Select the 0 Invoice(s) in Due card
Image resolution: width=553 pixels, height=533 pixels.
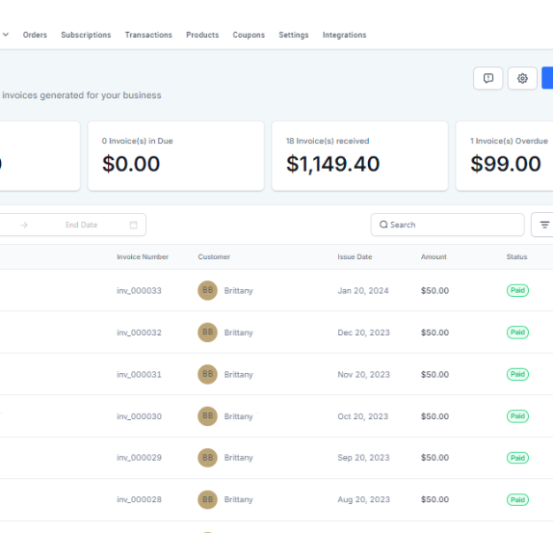(x=176, y=156)
